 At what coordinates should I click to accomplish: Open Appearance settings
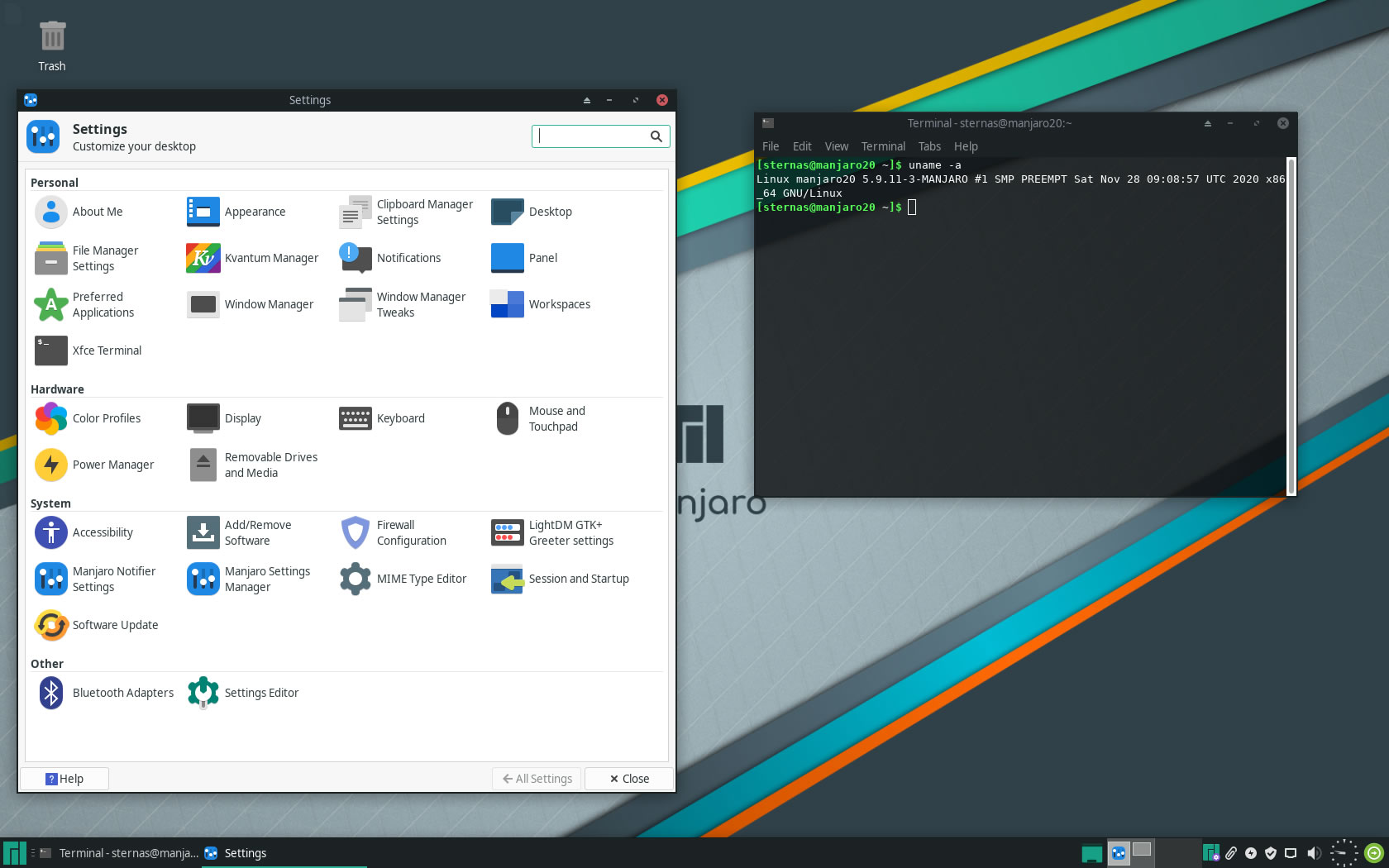point(236,212)
